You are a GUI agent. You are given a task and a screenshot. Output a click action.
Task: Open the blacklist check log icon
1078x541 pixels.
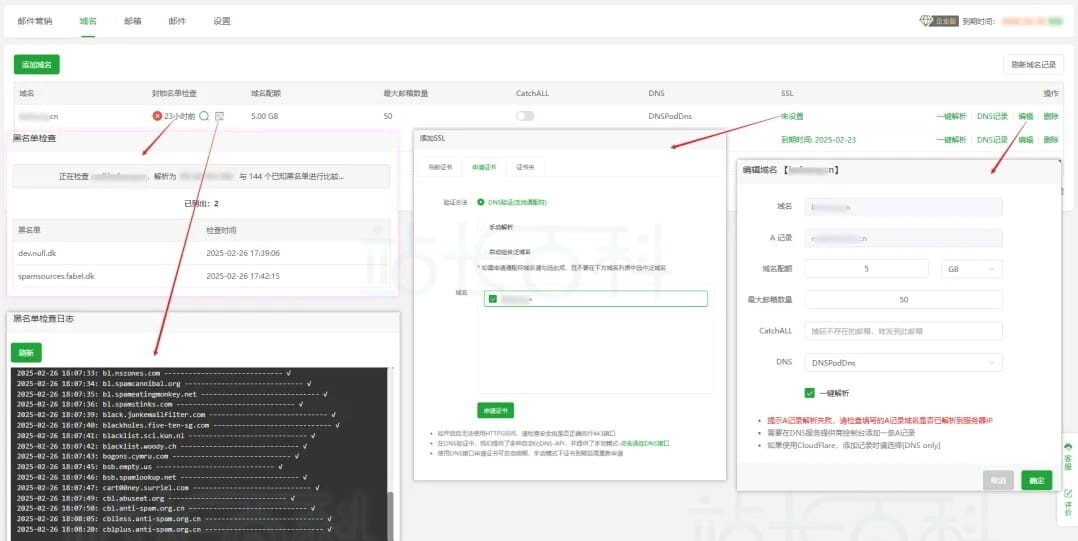click(219, 116)
